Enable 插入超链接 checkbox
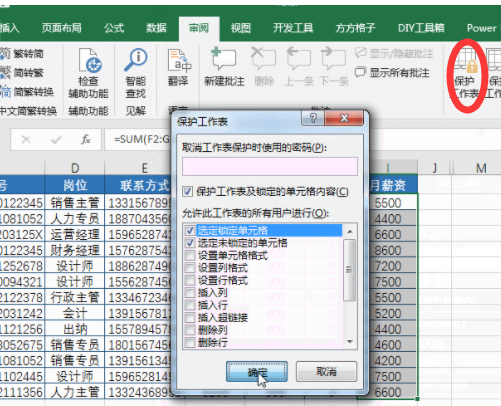This screenshot has height=406, width=501. pos(190,318)
